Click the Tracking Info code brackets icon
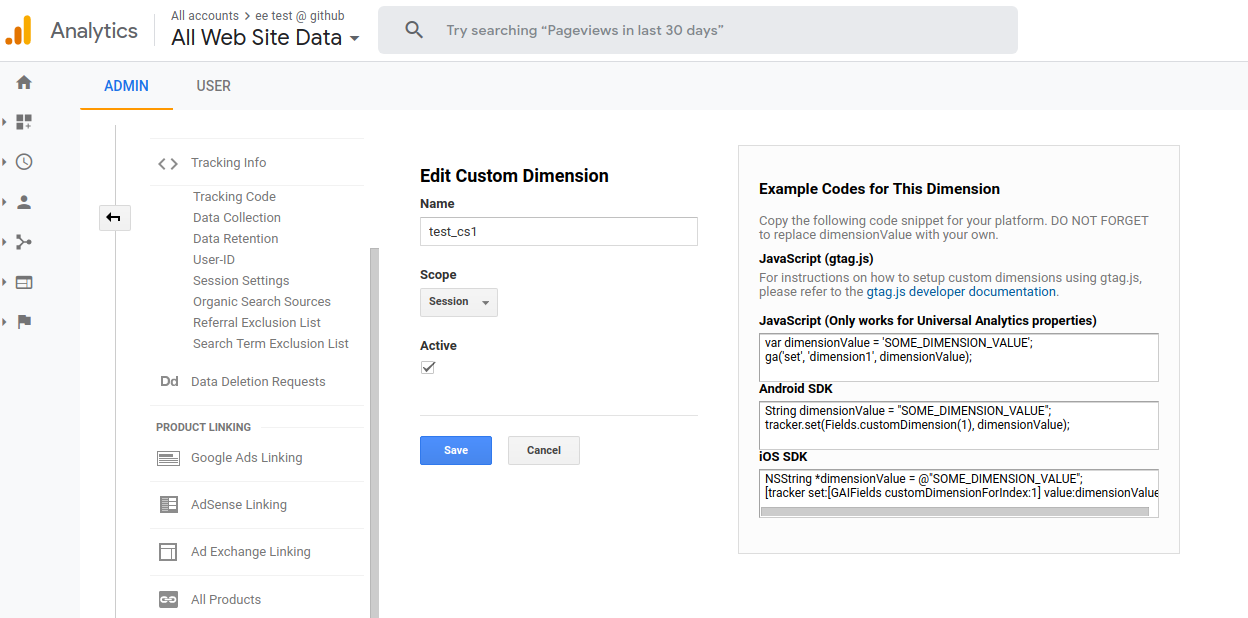Viewport: 1248px width, 618px height. click(x=167, y=162)
